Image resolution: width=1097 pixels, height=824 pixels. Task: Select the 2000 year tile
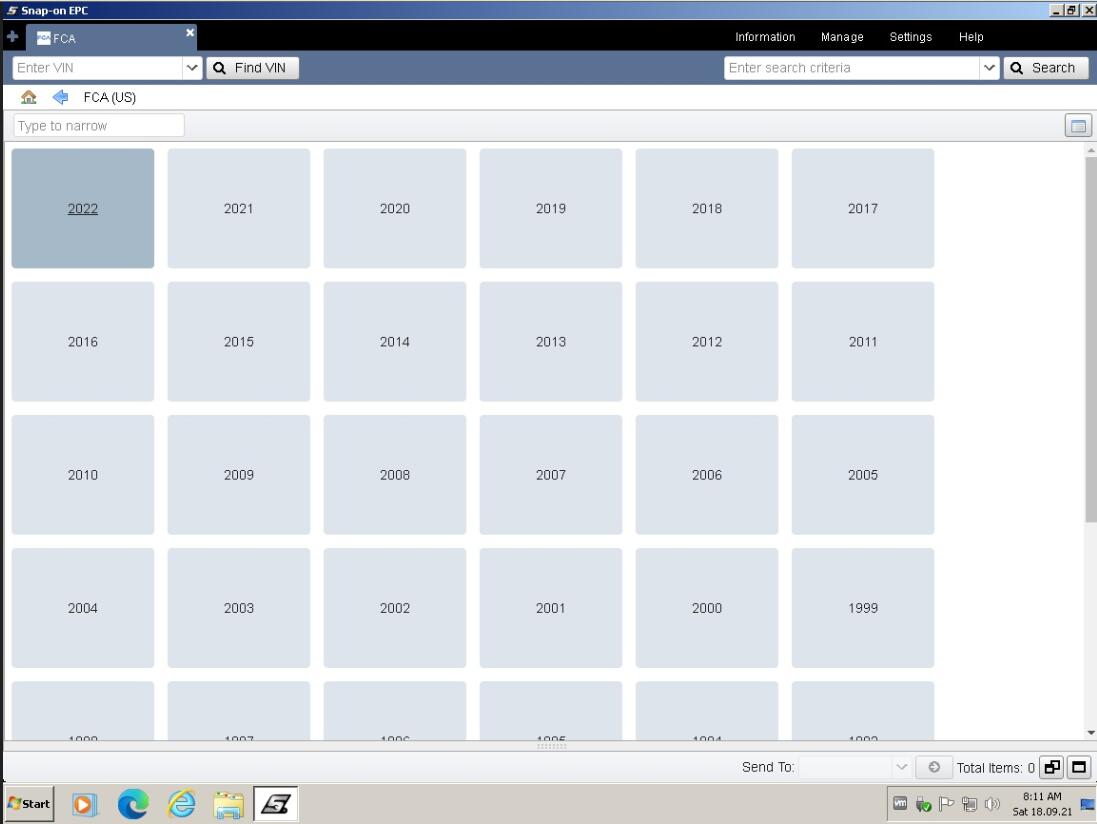(x=707, y=608)
